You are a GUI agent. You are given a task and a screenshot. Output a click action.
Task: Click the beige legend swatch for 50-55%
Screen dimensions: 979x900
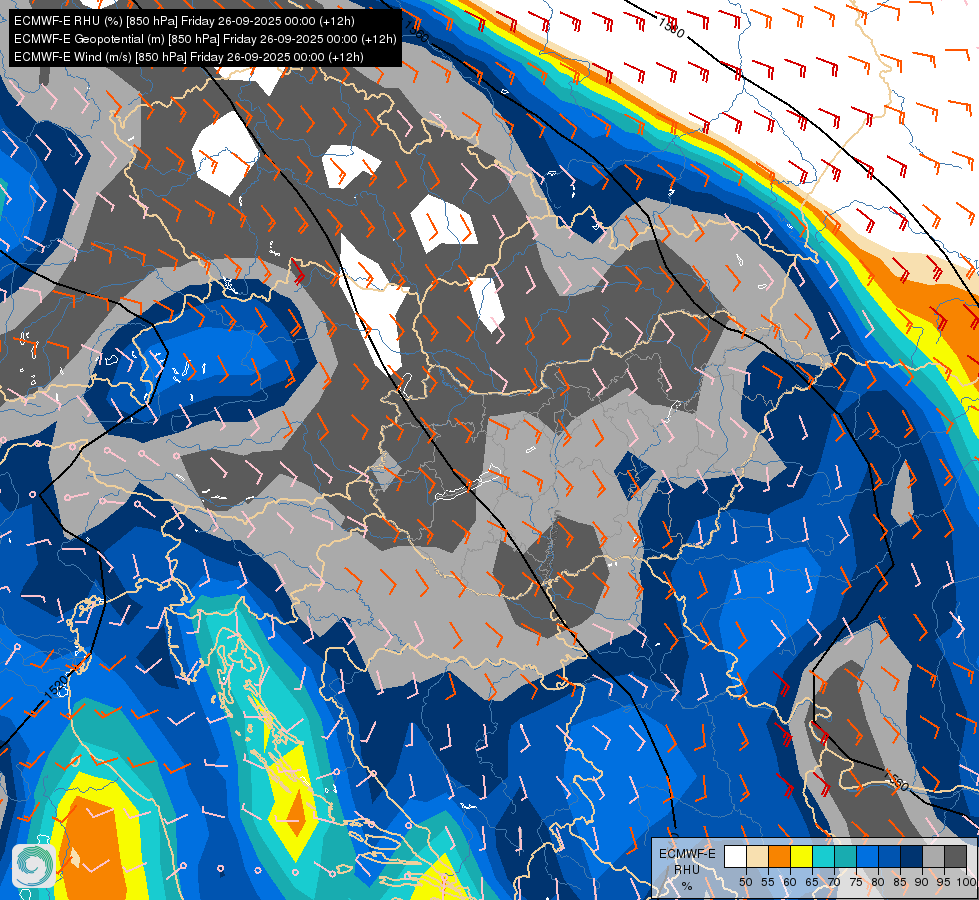(x=757, y=856)
